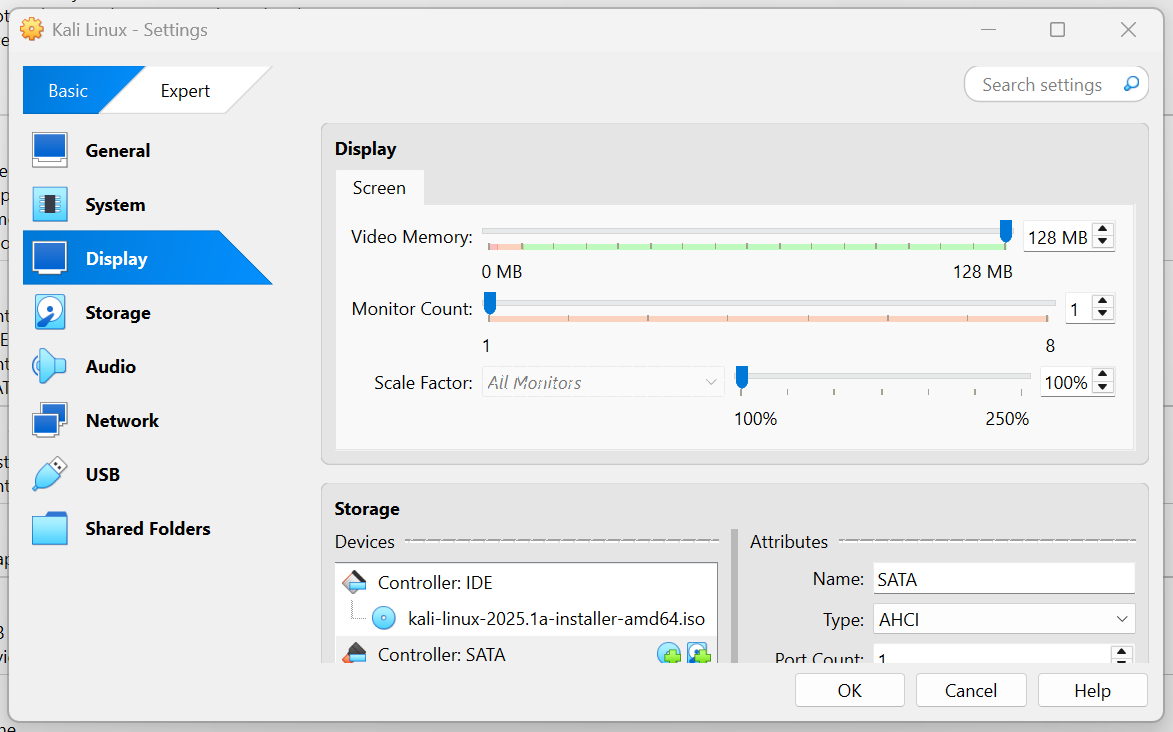Open the Storage disk icon
The width and height of the screenshot is (1173, 732).
point(49,312)
